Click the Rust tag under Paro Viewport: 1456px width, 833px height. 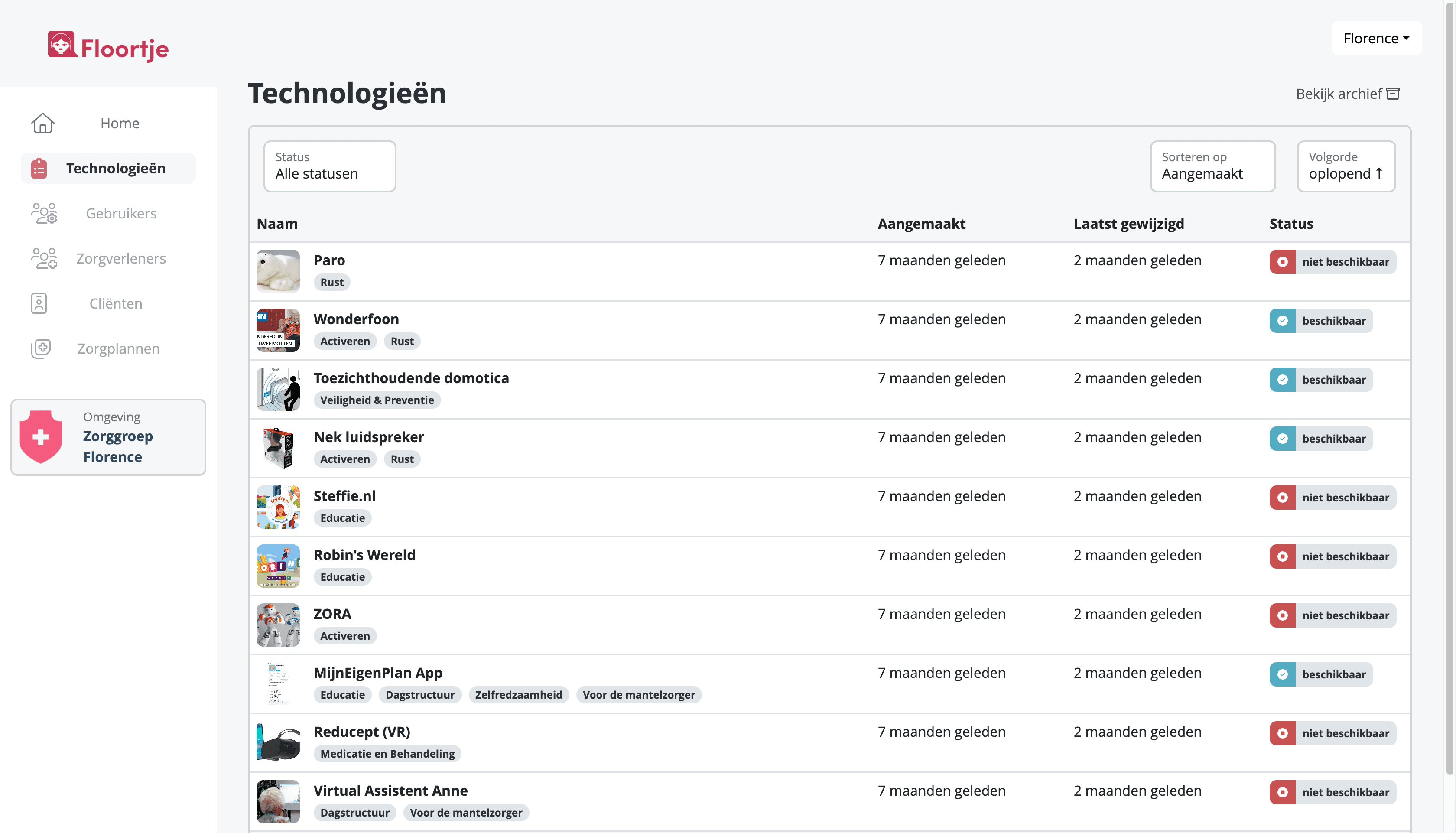[331, 282]
